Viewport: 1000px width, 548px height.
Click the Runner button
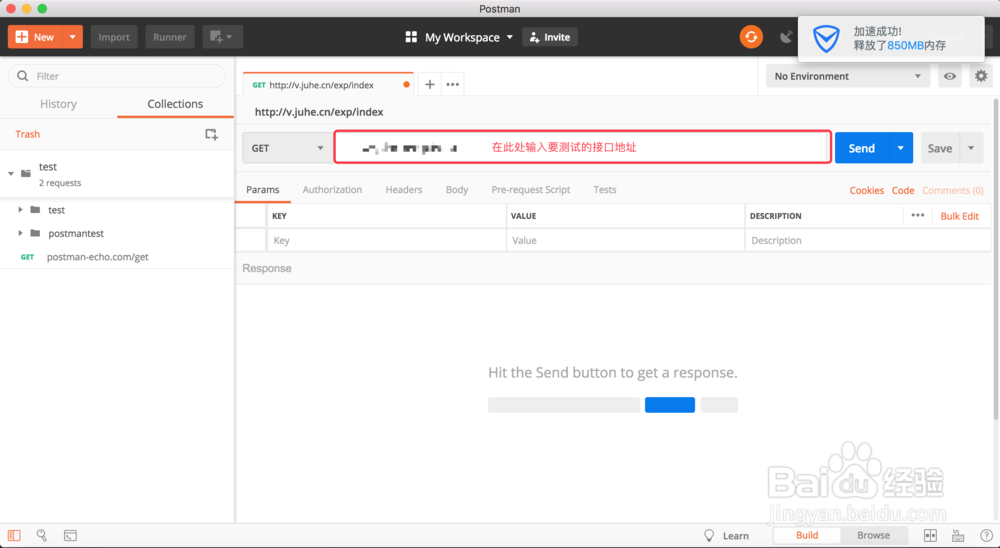click(x=170, y=37)
